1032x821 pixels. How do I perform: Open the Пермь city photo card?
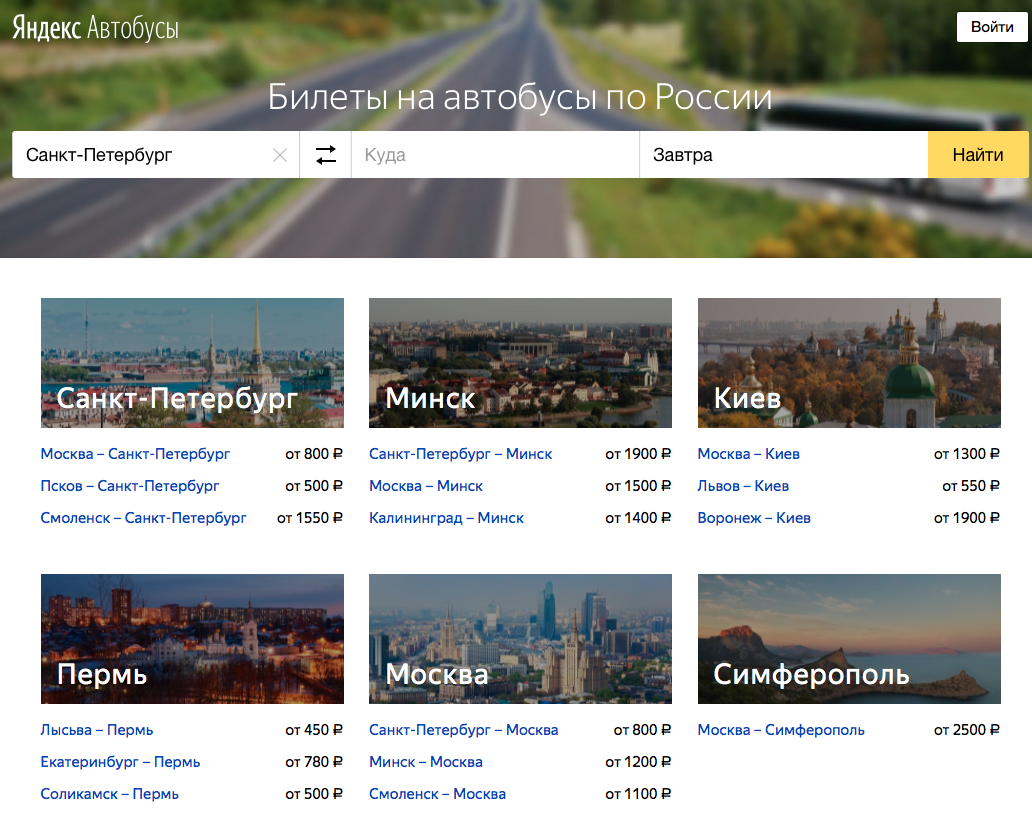(x=192, y=639)
